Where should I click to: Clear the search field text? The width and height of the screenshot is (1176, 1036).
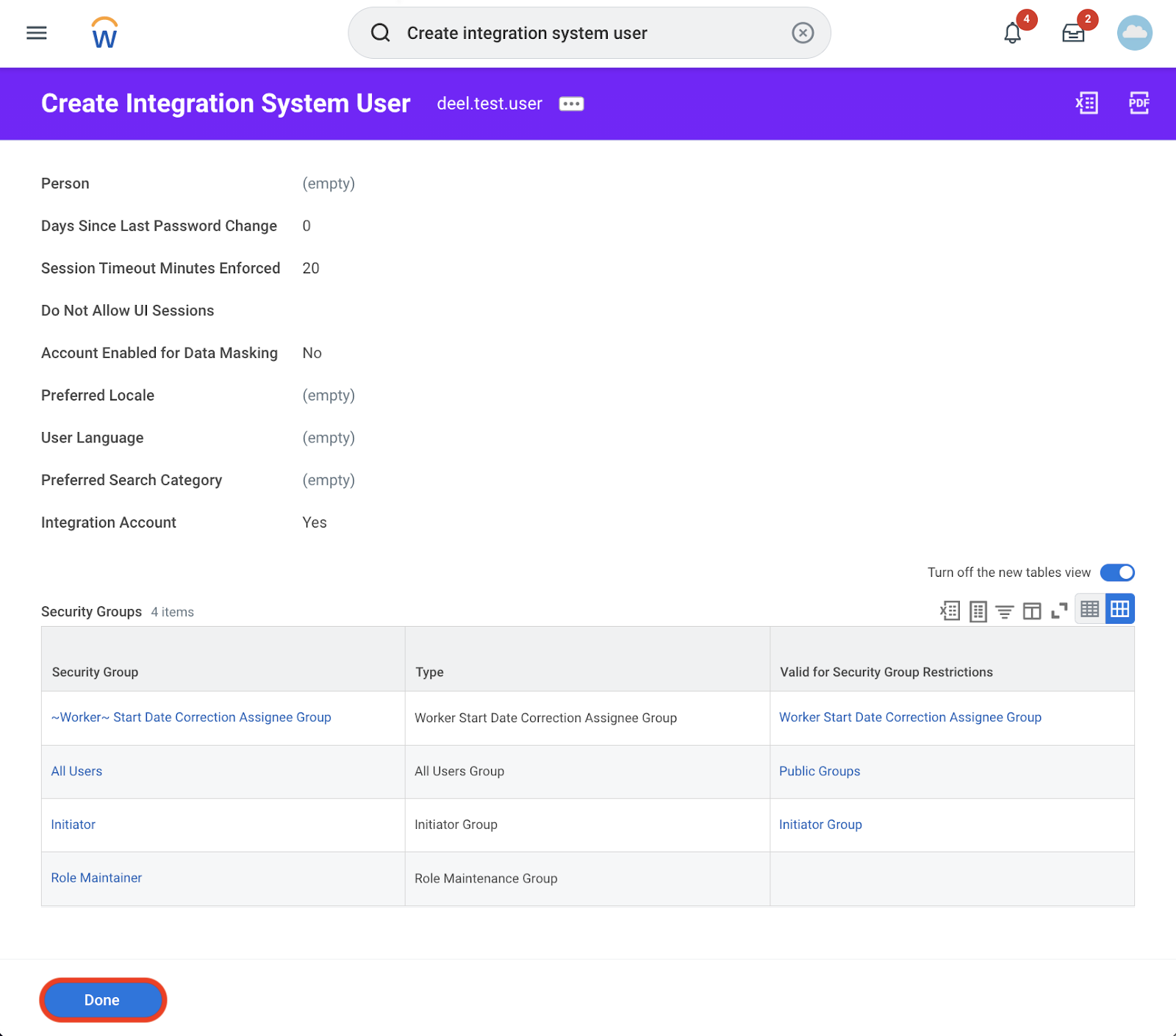[803, 33]
